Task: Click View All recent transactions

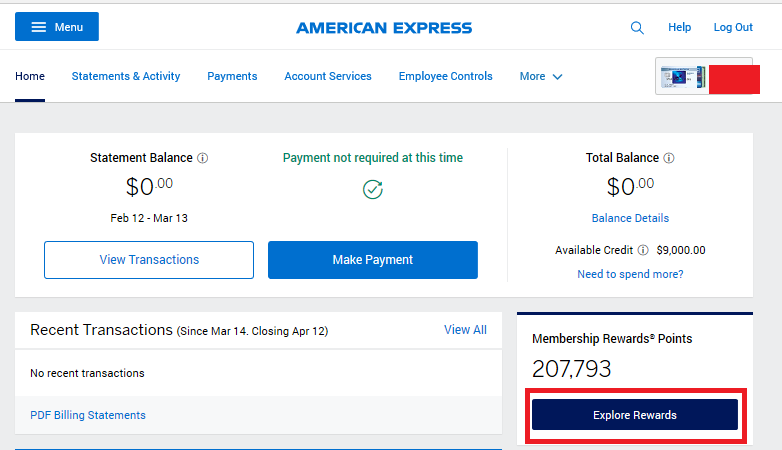Action: pos(465,330)
